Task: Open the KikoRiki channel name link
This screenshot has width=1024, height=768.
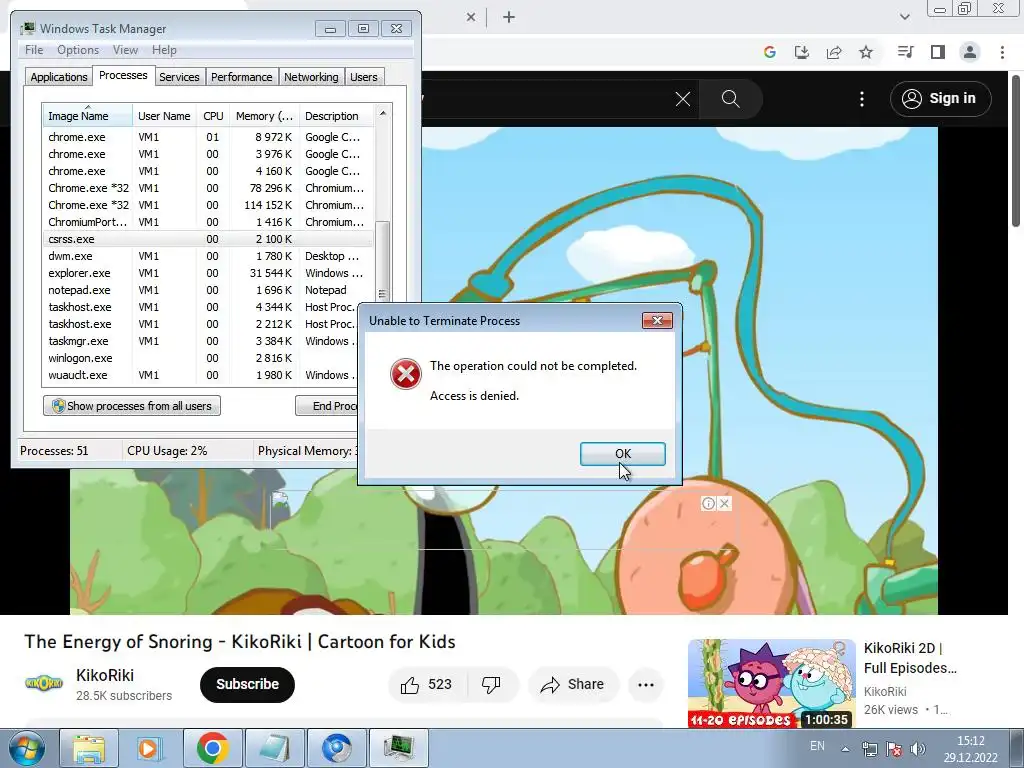Action: [x=104, y=675]
